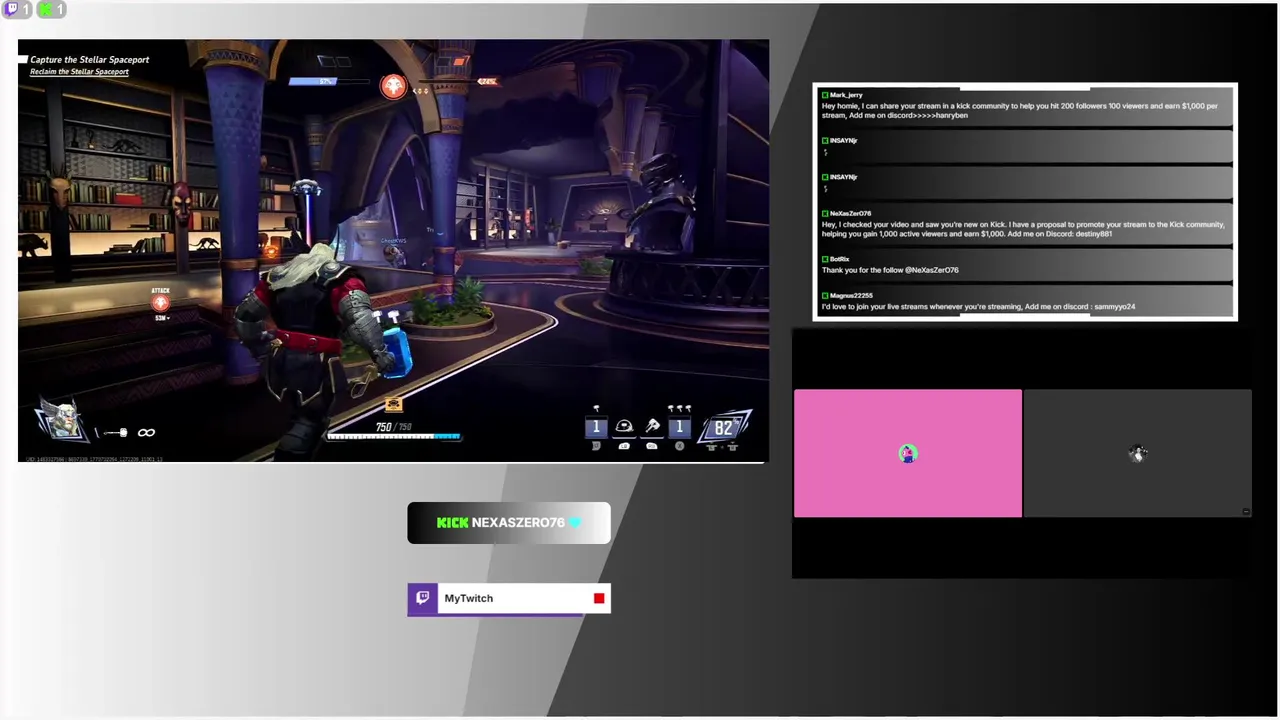Click the Kick badge beside Mark_jerry
The width and height of the screenshot is (1280, 720).
click(825, 95)
